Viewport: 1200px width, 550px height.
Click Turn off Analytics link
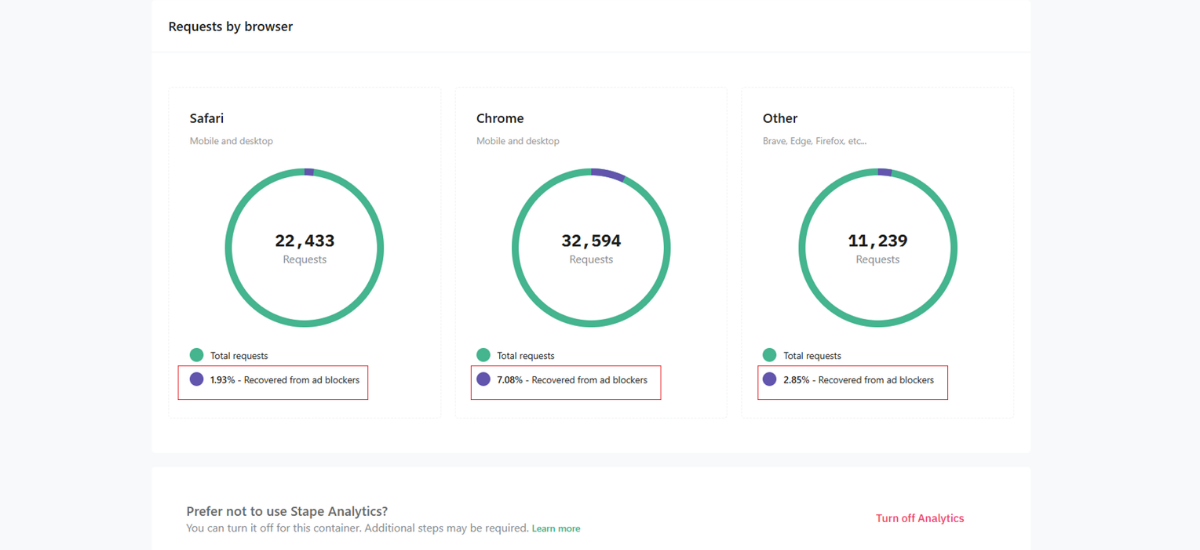pos(920,518)
